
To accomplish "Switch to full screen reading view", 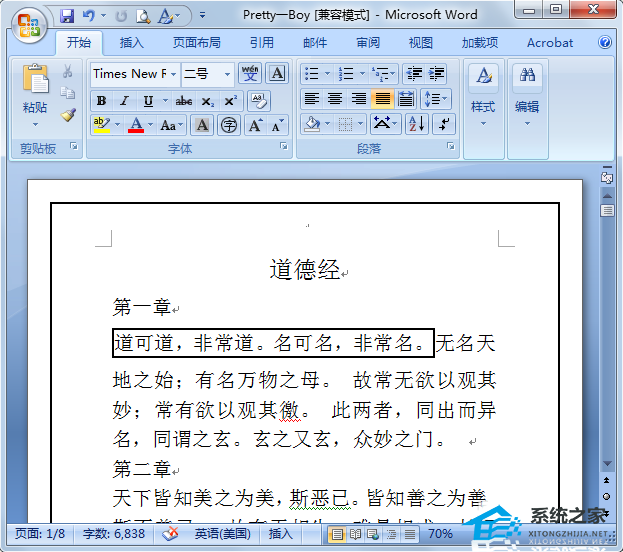I will (355, 534).
